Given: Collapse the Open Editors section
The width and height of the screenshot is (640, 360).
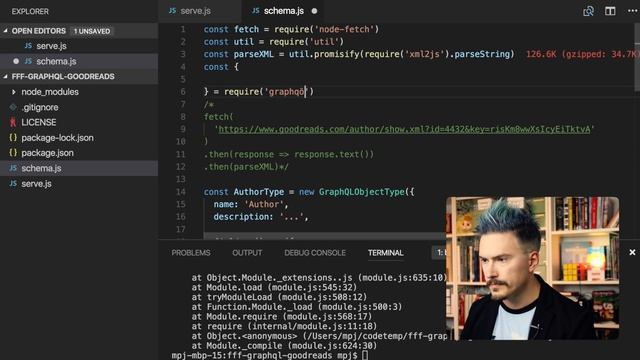Looking at the screenshot, I should 5,31.
